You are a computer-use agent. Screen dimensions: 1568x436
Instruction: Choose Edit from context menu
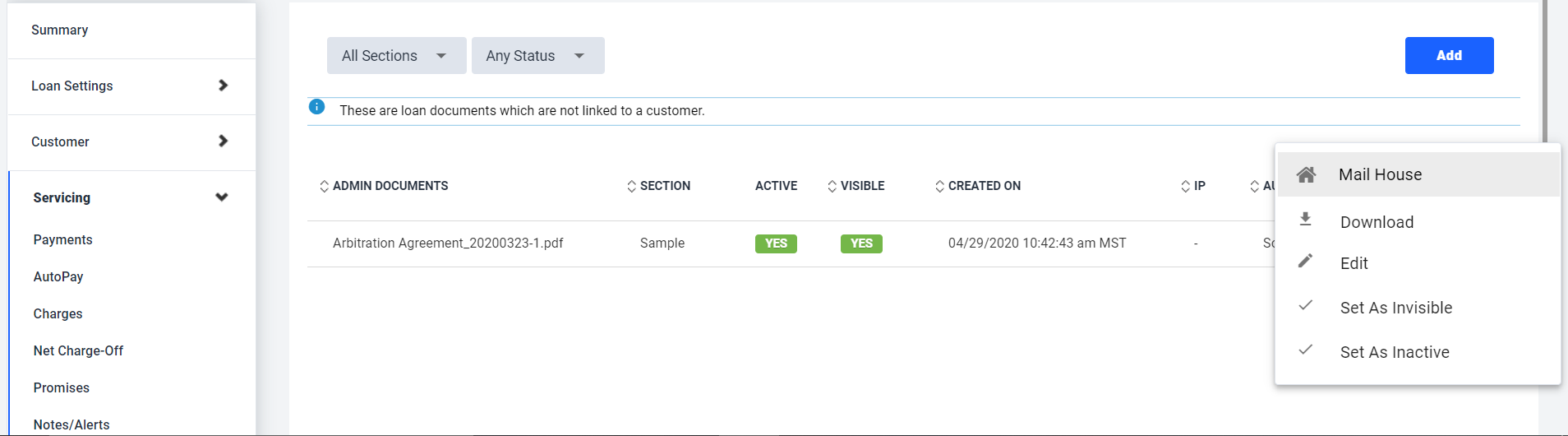tap(1418, 263)
